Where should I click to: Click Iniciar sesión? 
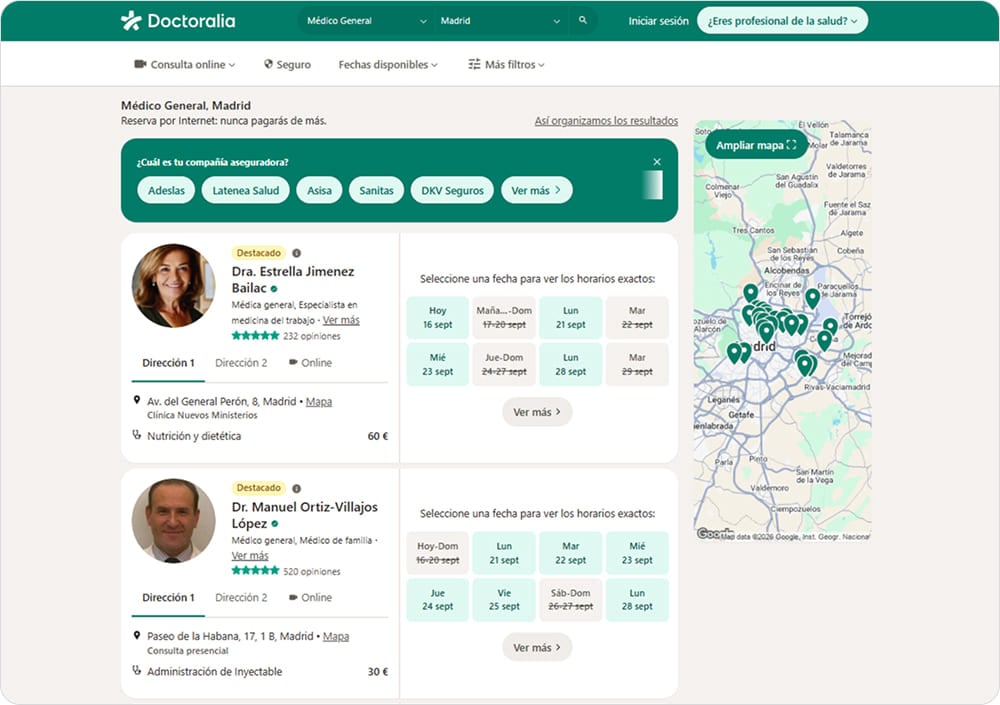[658, 21]
